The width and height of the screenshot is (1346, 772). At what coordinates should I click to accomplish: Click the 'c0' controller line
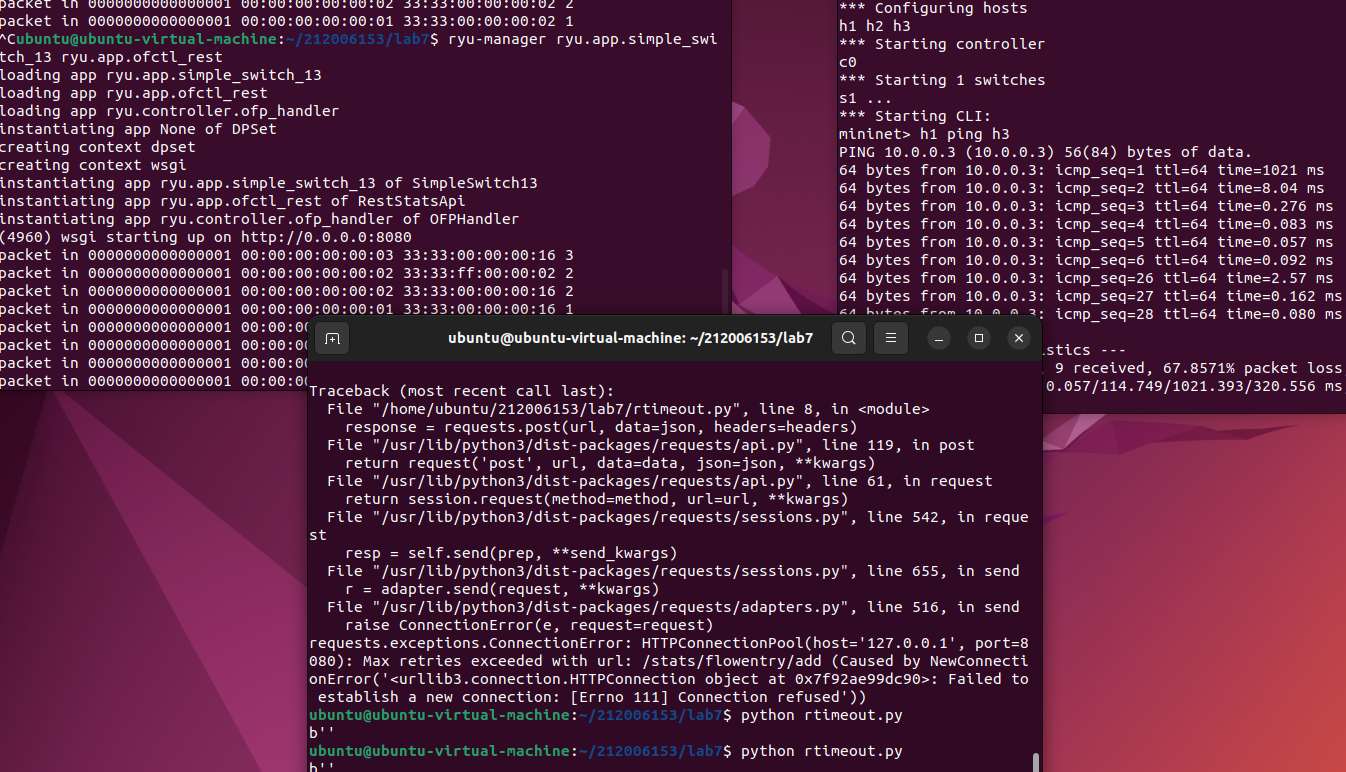[848, 62]
